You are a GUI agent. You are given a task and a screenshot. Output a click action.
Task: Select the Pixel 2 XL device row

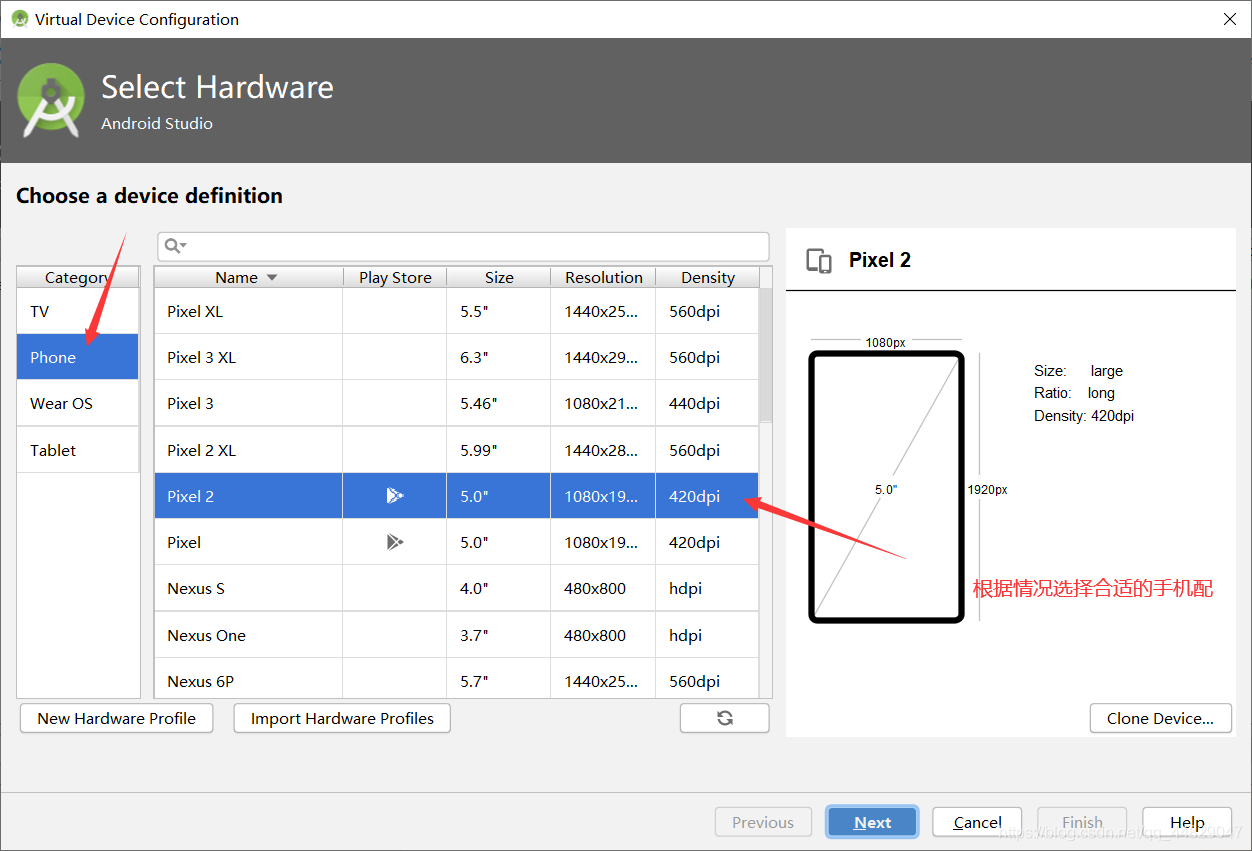tap(457, 450)
